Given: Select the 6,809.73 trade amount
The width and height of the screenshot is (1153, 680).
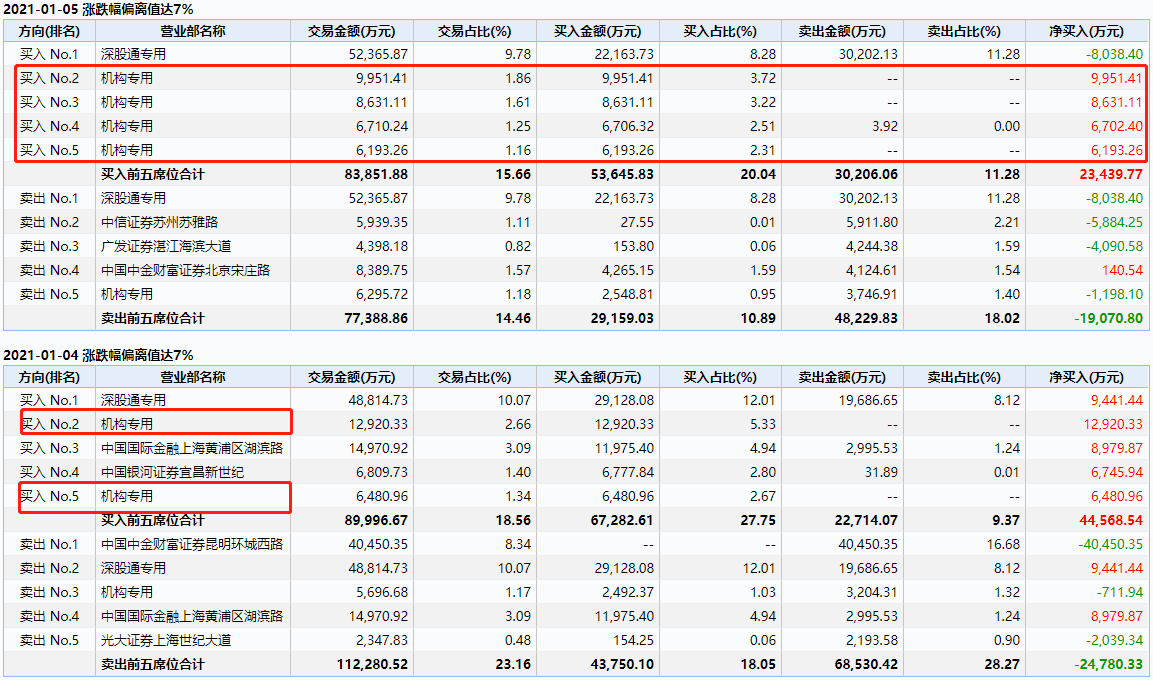Looking at the screenshot, I should click(x=382, y=472).
